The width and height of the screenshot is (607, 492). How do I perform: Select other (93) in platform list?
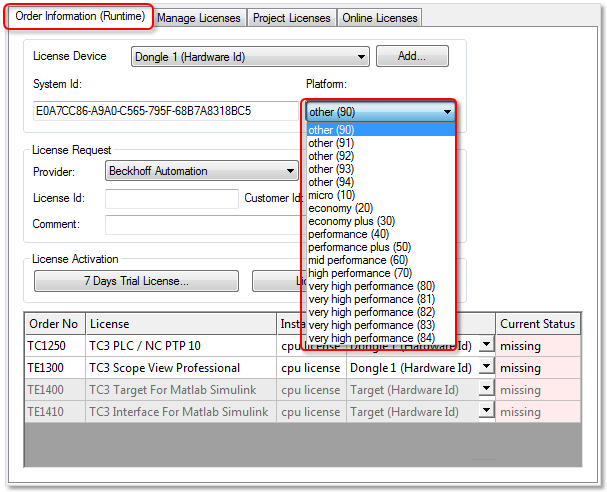coord(381,169)
